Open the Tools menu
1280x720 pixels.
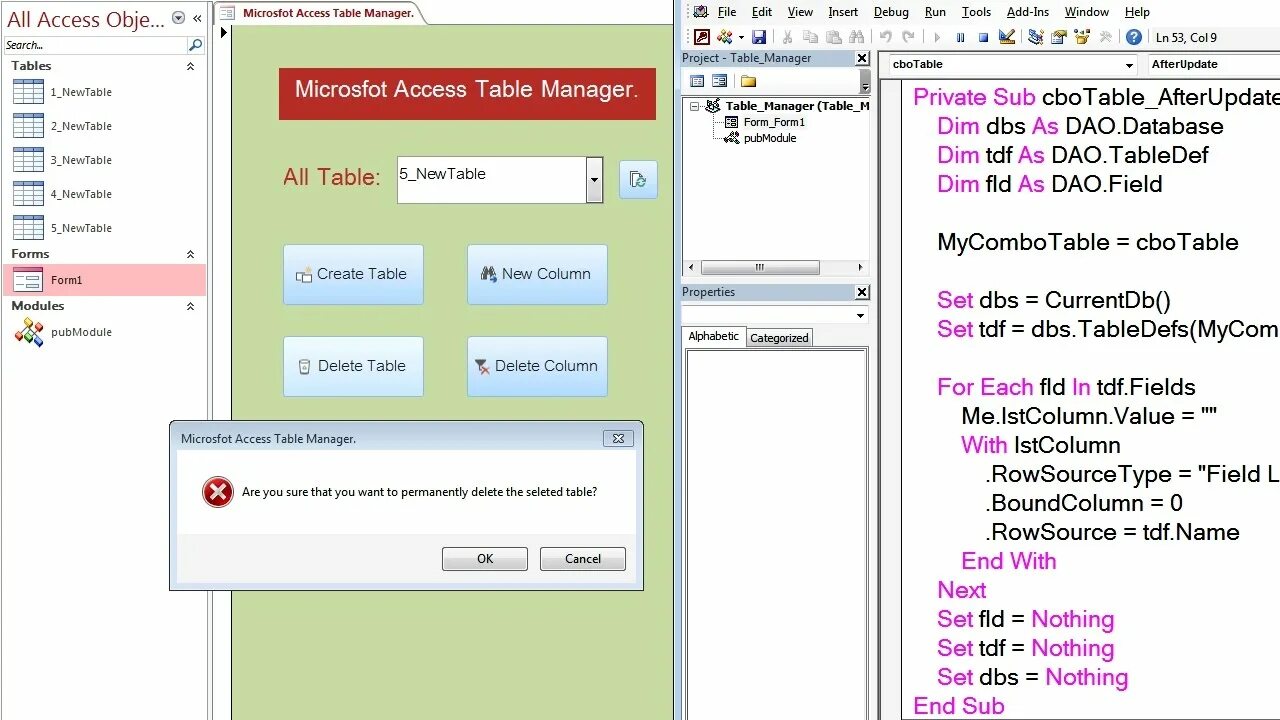tap(976, 12)
